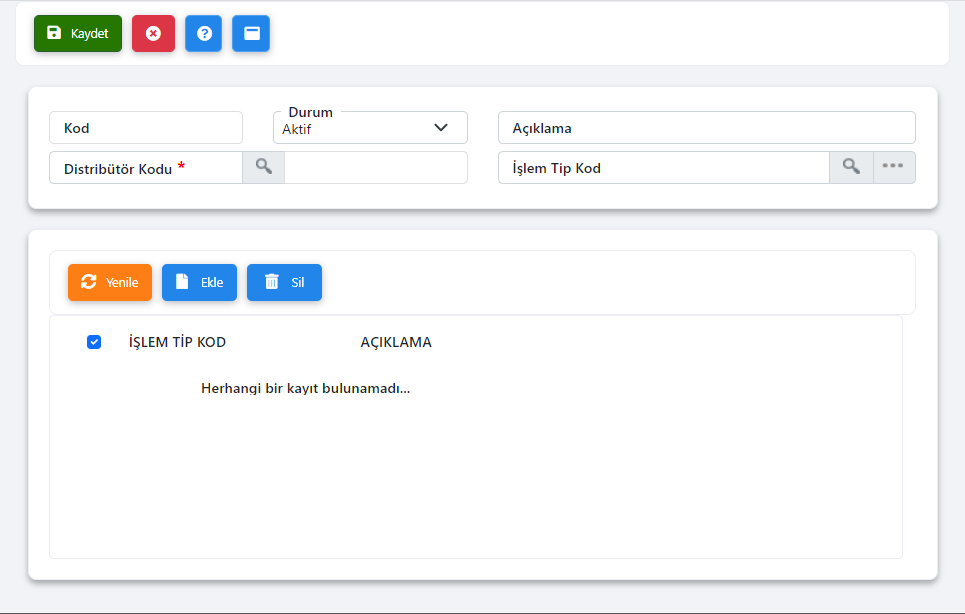This screenshot has width=965, height=614.
Task: Add a new record with Ekle
Action: coord(199,282)
